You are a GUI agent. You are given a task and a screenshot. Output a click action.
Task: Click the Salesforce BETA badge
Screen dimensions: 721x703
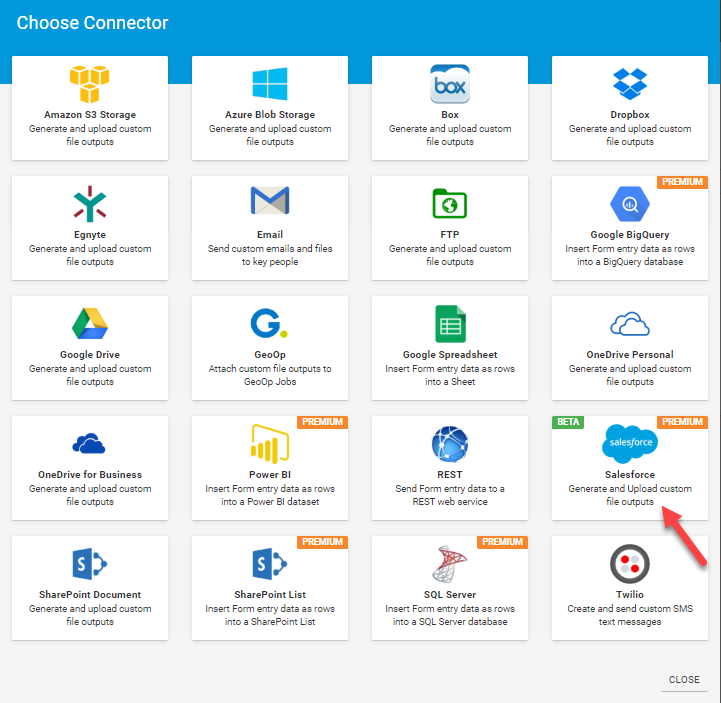tap(568, 422)
